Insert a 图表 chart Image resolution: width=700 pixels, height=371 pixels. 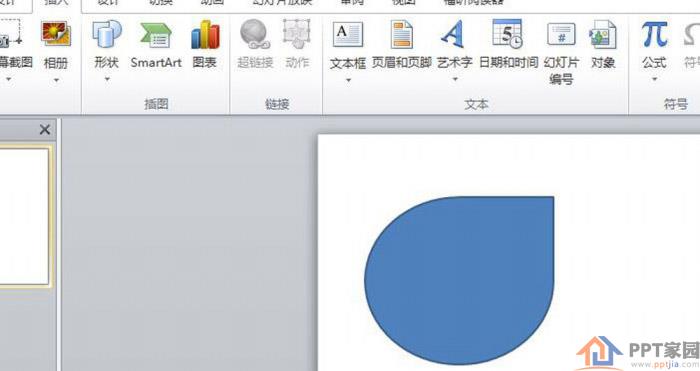(205, 44)
